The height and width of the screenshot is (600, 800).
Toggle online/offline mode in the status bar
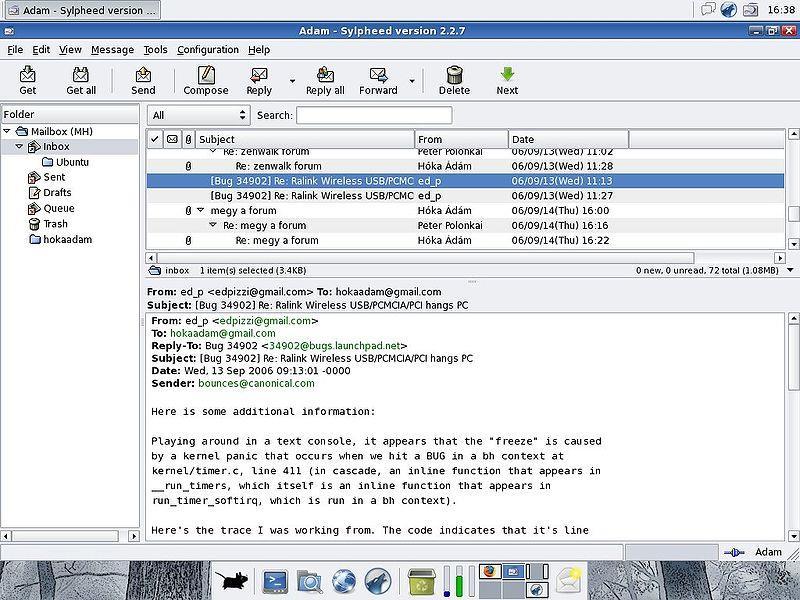coord(733,552)
